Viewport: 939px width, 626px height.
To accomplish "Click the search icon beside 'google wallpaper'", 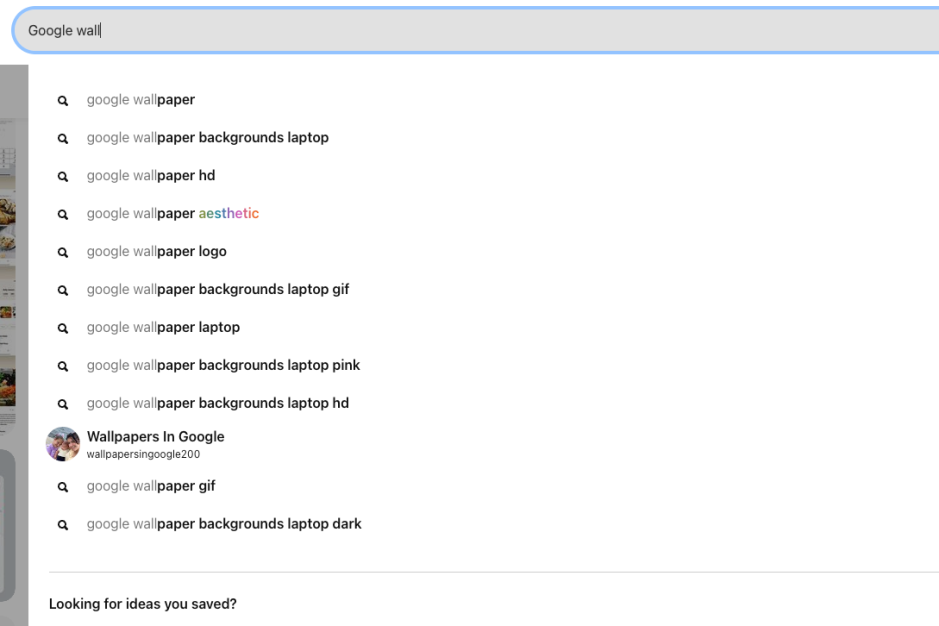I will [x=63, y=101].
